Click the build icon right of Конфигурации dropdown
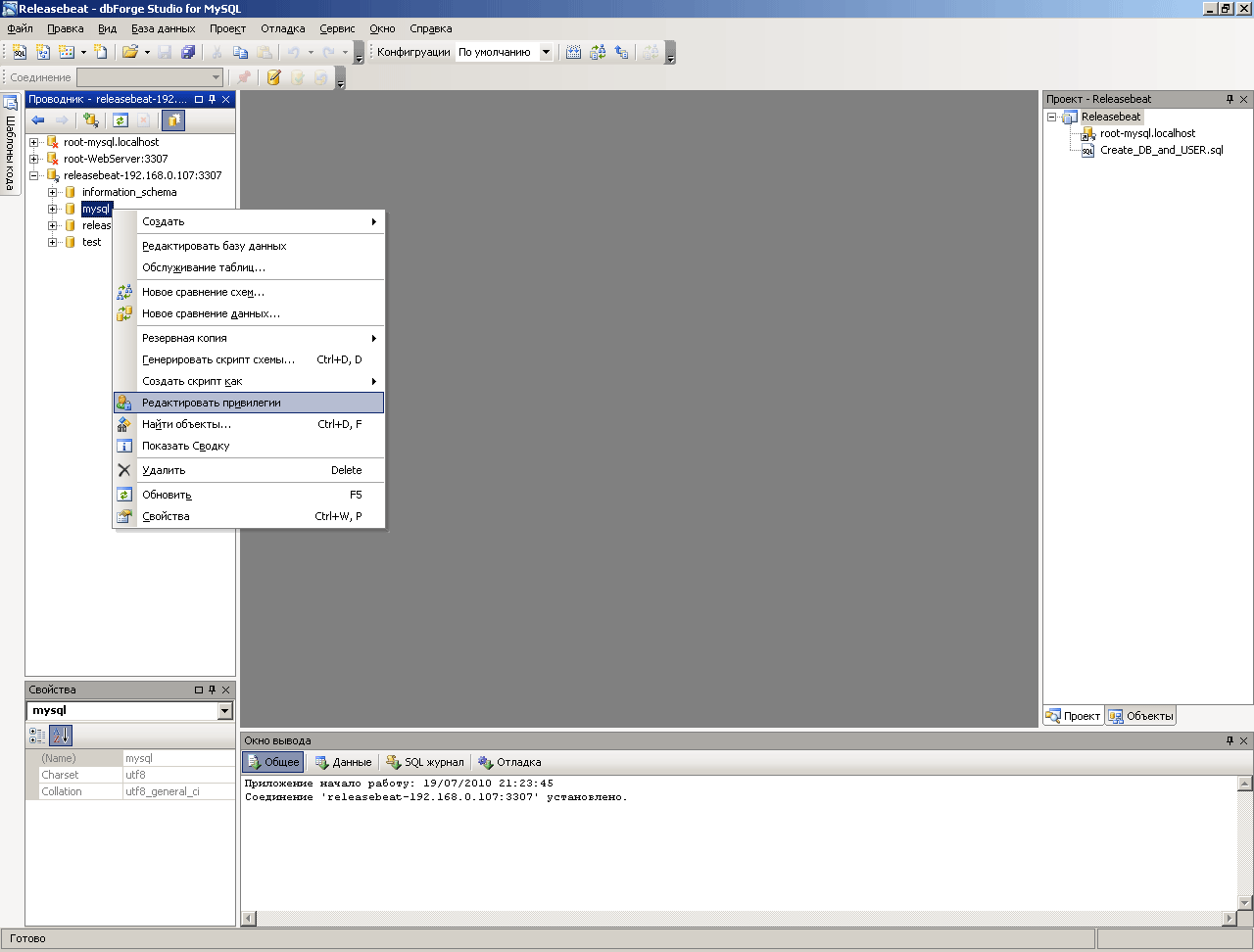The width and height of the screenshot is (1254, 952). tap(574, 52)
